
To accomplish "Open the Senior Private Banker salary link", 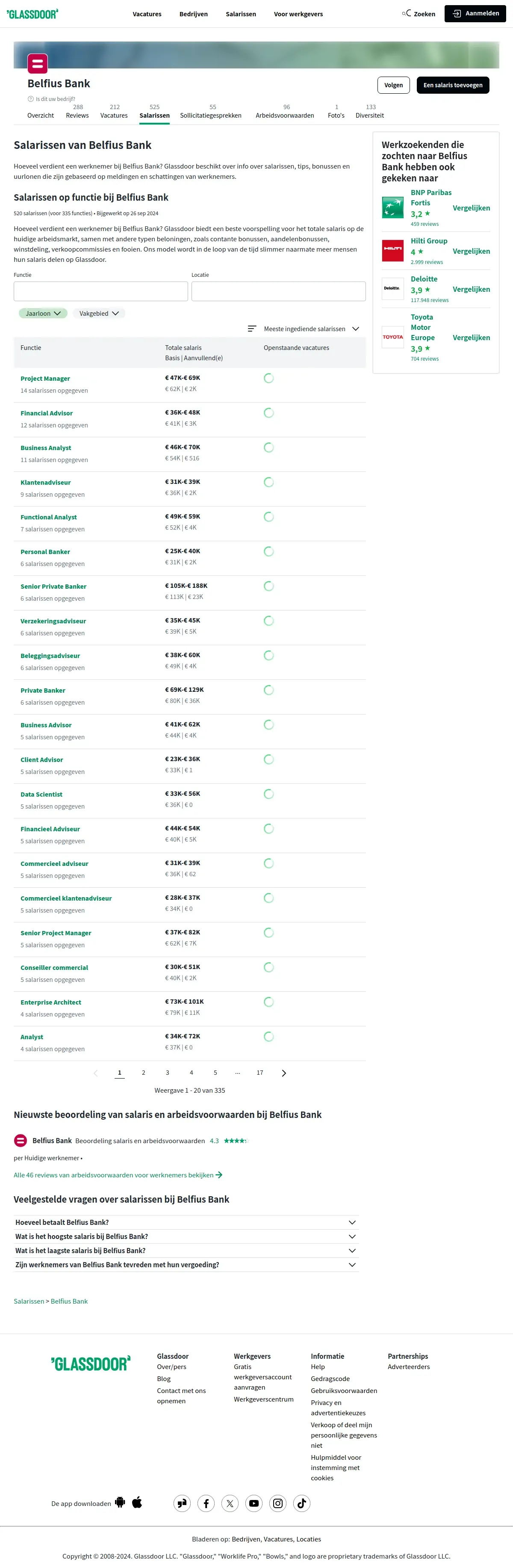I will pyautogui.click(x=53, y=586).
